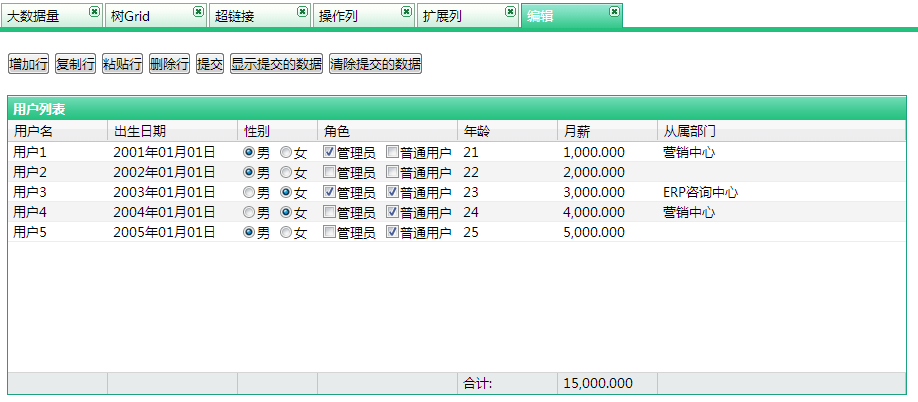918x402 pixels.
Task: Click the 删除行 button
Action: click(x=169, y=64)
